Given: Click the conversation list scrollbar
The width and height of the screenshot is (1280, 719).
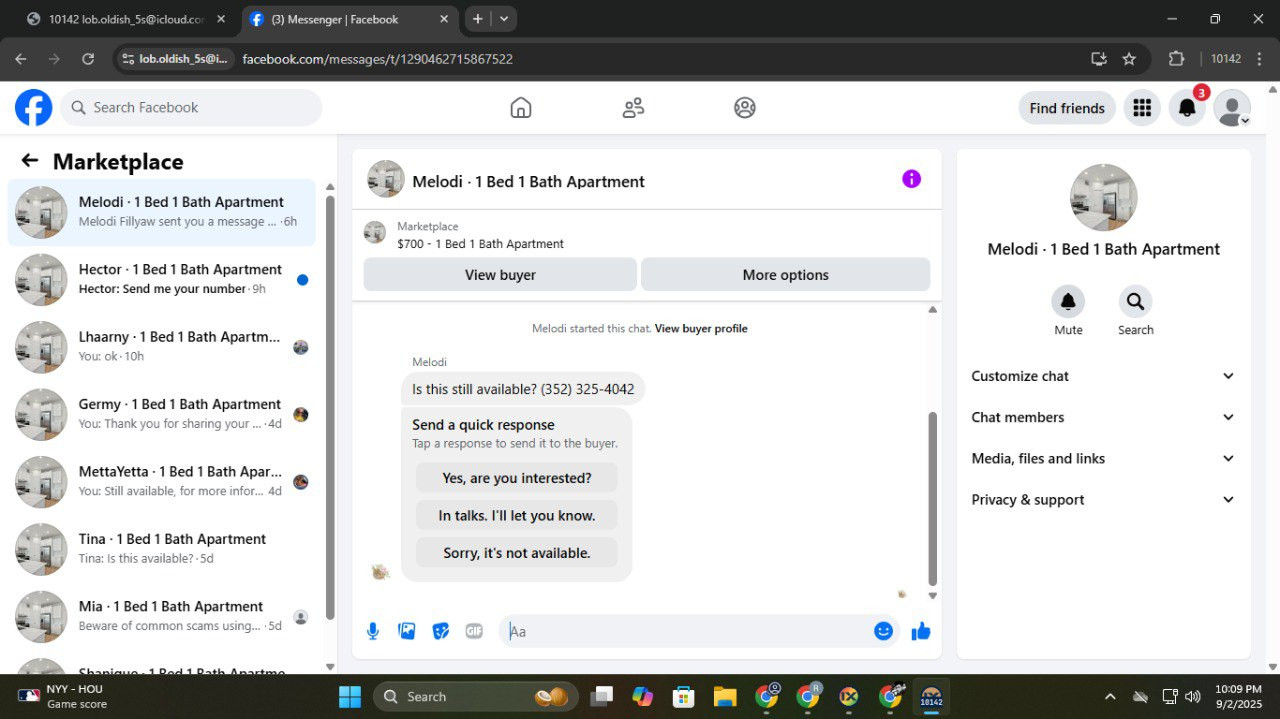Looking at the screenshot, I should (x=330, y=408).
